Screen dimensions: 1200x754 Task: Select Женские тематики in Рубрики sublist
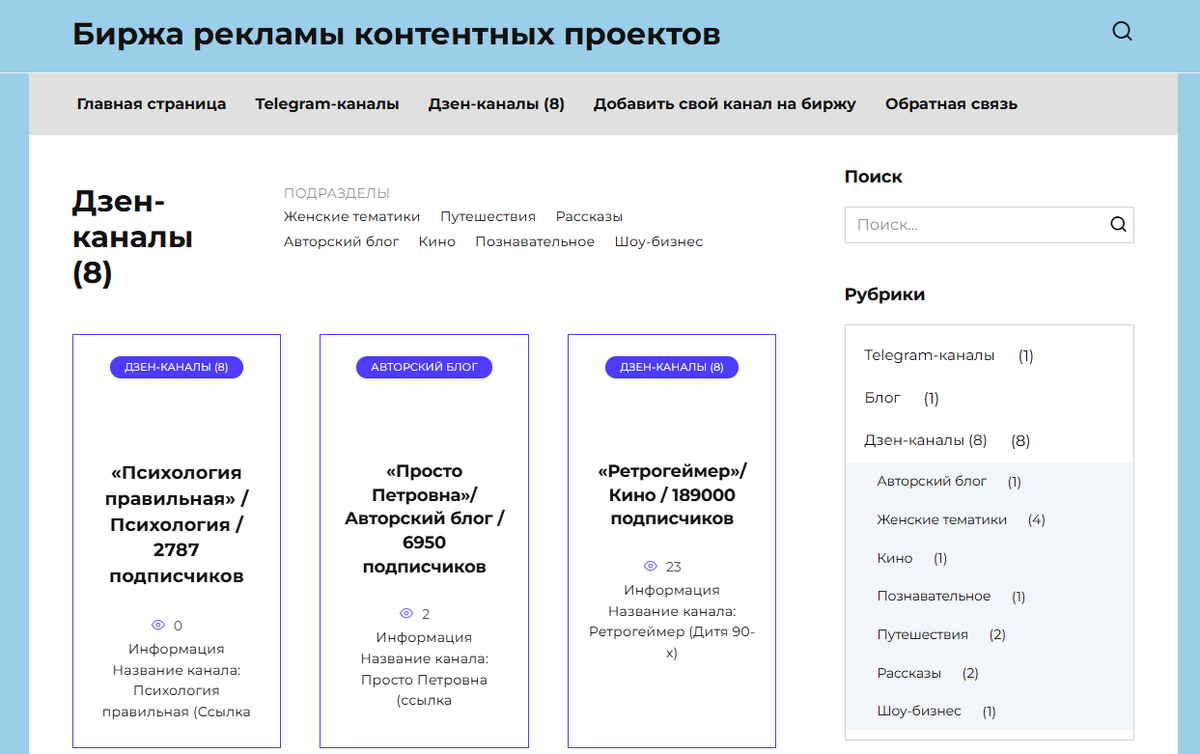pyautogui.click(x=942, y=519)
